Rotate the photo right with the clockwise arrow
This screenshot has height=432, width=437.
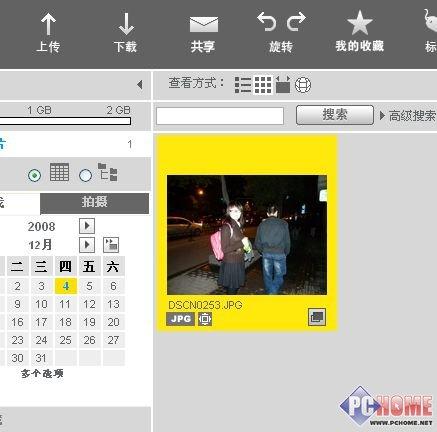point(296,21)
